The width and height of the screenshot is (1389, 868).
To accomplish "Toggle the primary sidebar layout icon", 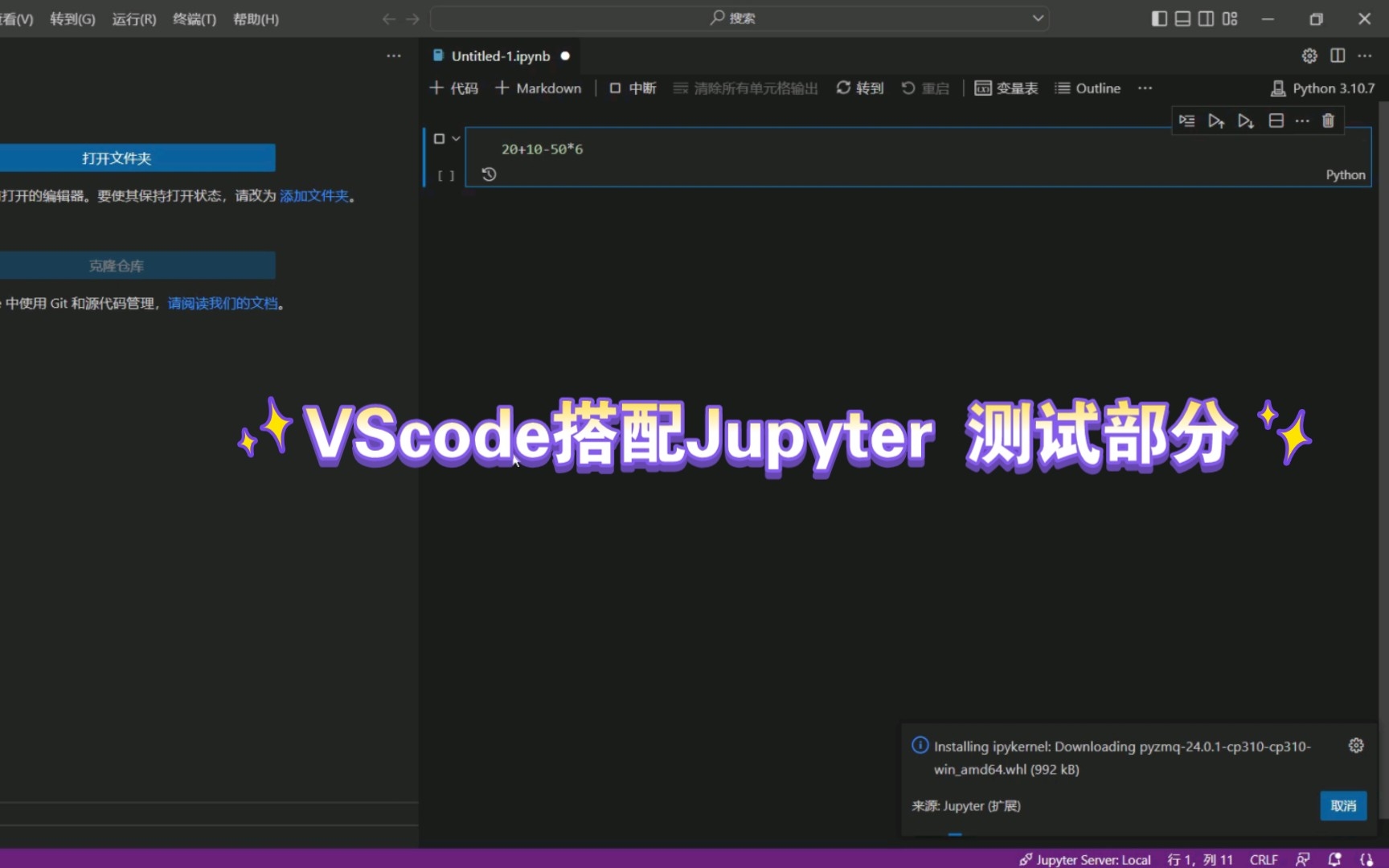I will (1158, 18).
